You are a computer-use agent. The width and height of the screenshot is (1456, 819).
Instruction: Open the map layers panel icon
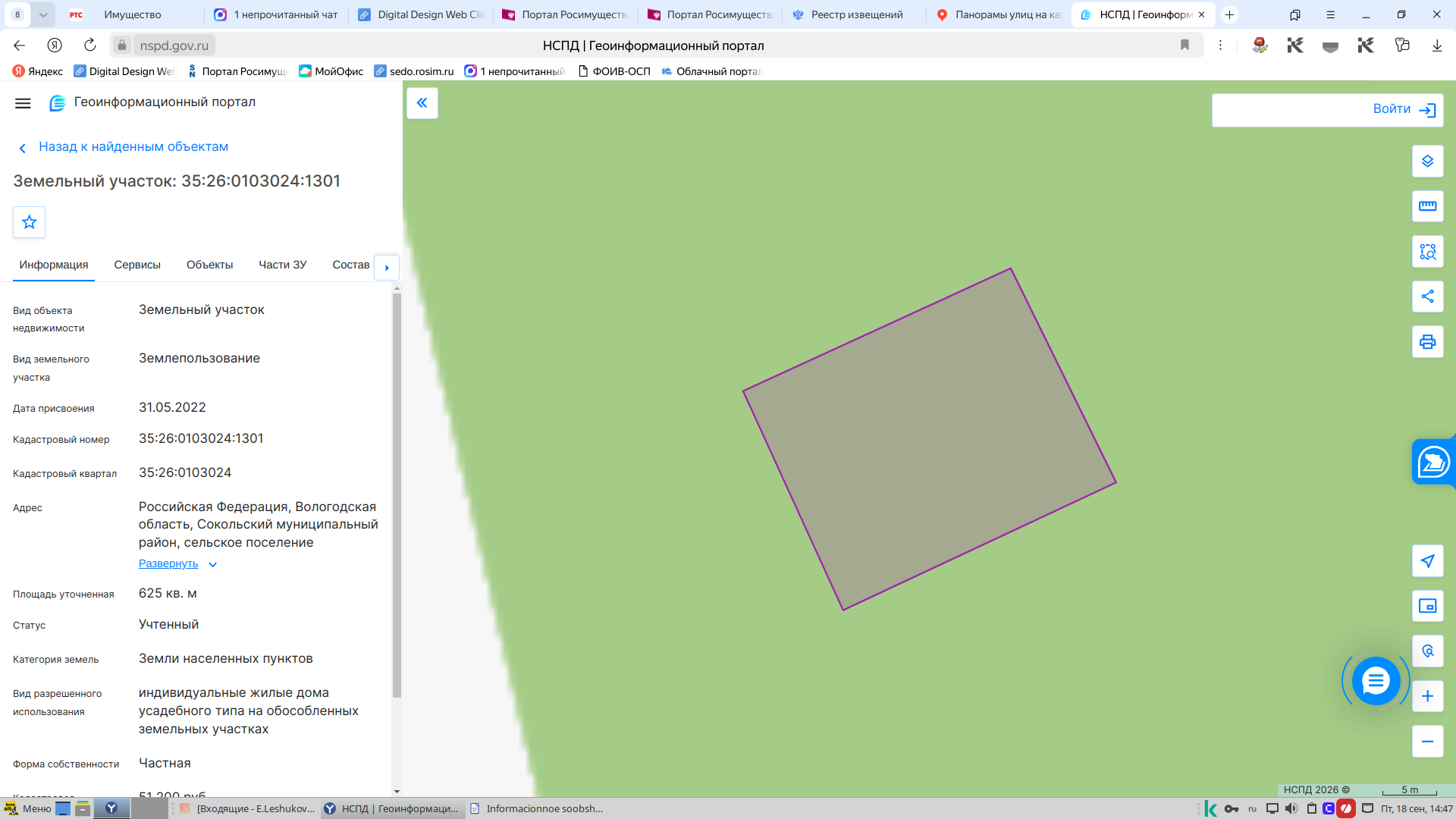coord(1427,162)
